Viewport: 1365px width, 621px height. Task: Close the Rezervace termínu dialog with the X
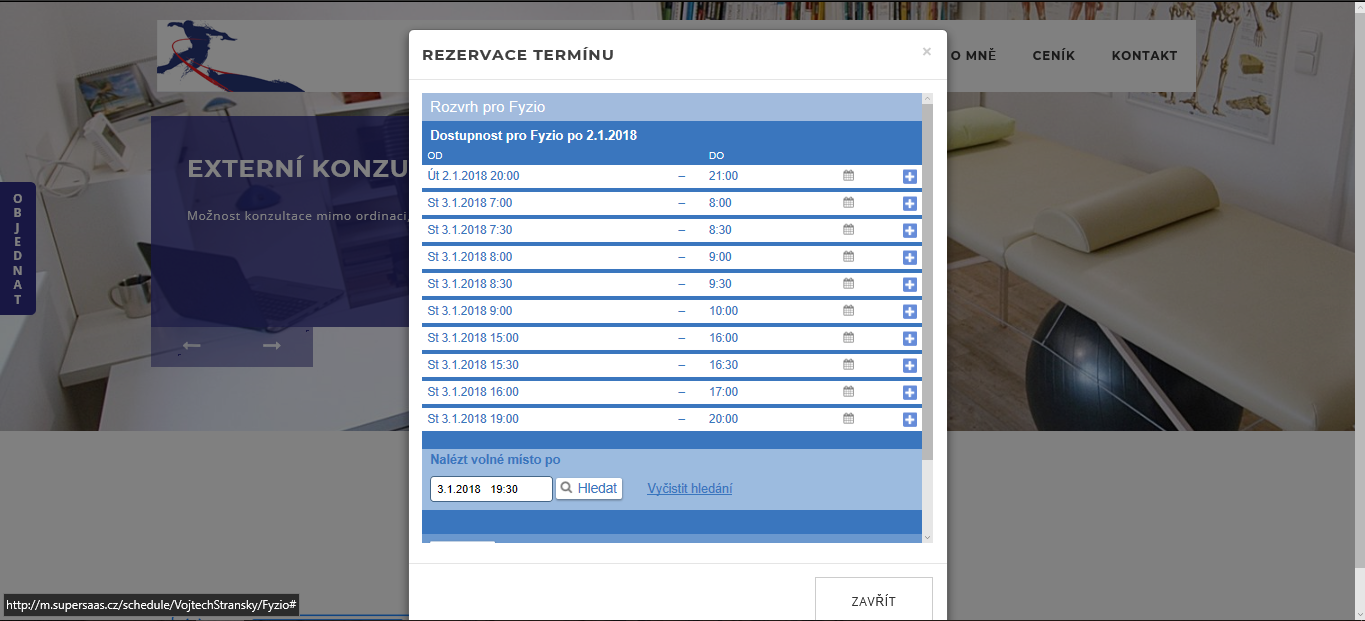tap(926, 52)
